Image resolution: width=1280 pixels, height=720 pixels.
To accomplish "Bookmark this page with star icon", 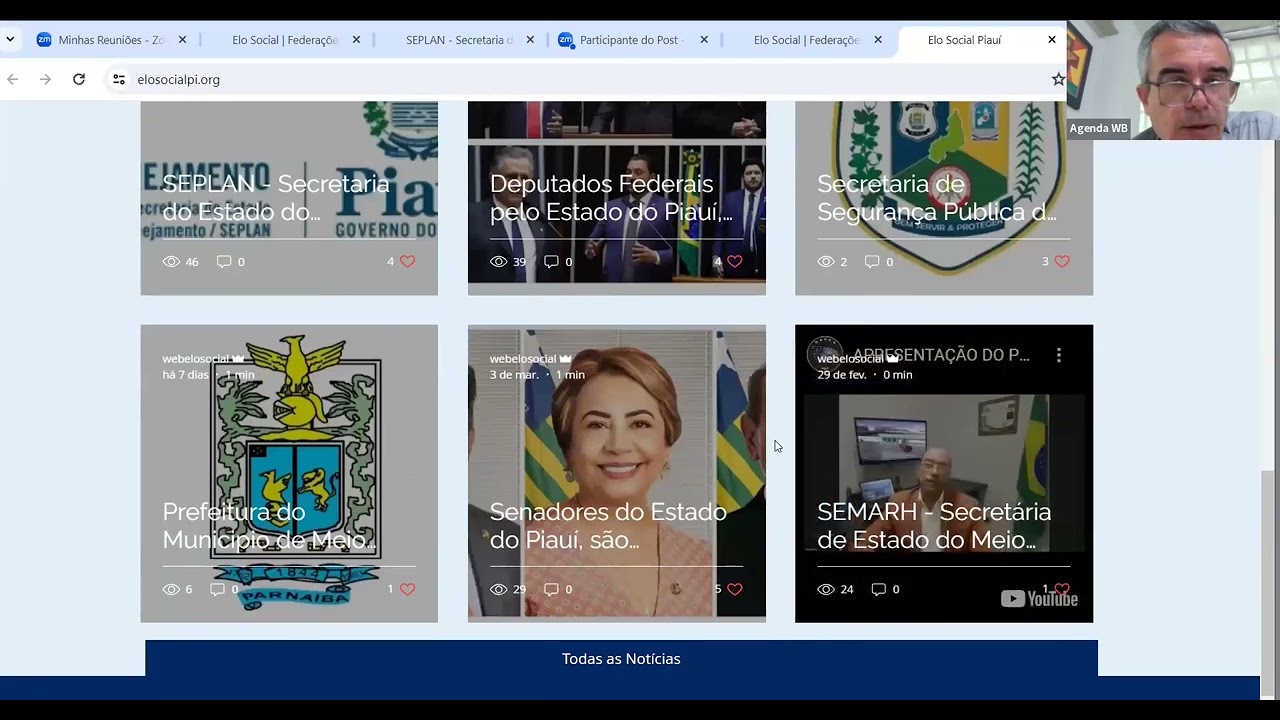I will [x=1058, y=79].
